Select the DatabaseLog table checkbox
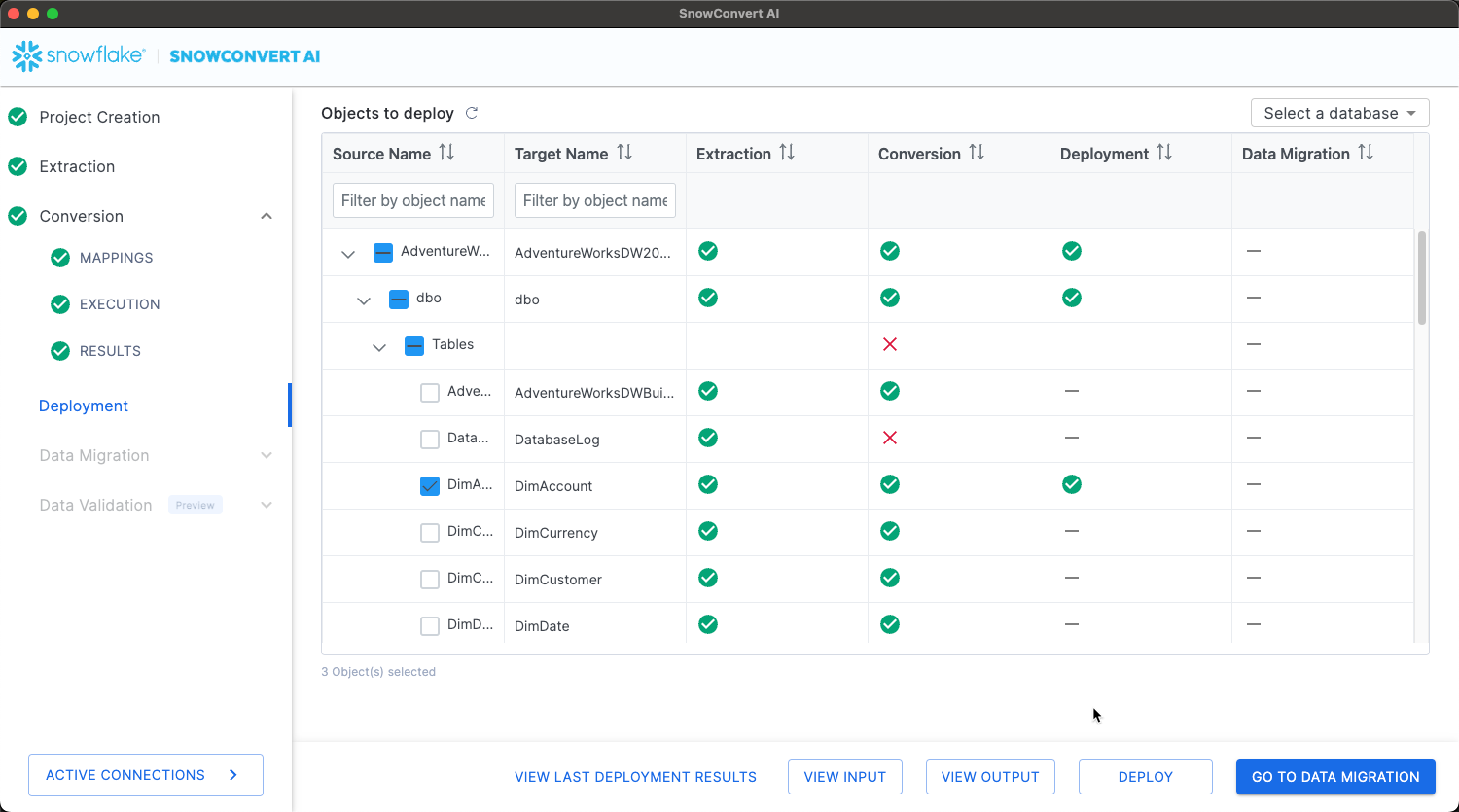Viewport: 1459px width, 812px height. point(430,440)
